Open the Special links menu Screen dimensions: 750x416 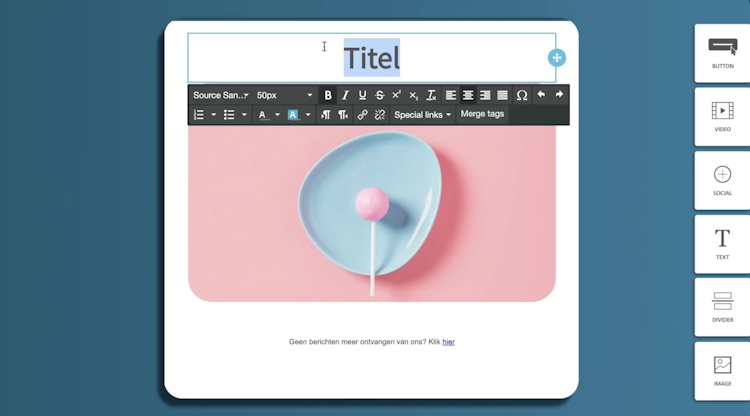click(422, 115)
